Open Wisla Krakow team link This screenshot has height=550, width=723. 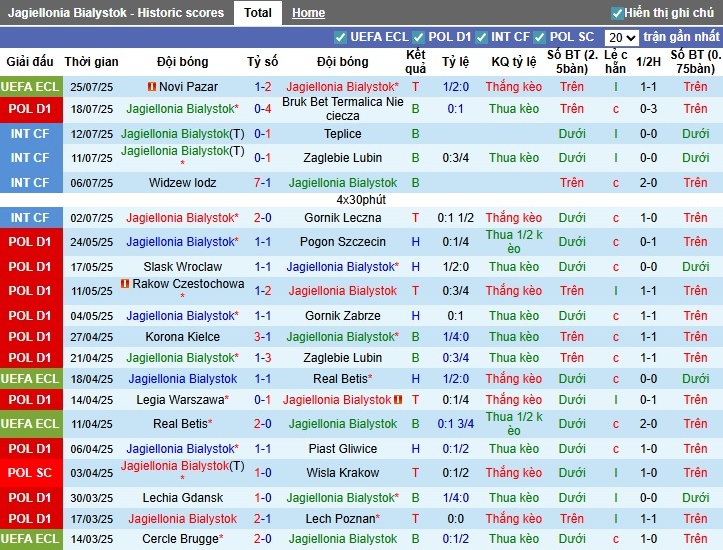tap(343, 473)
